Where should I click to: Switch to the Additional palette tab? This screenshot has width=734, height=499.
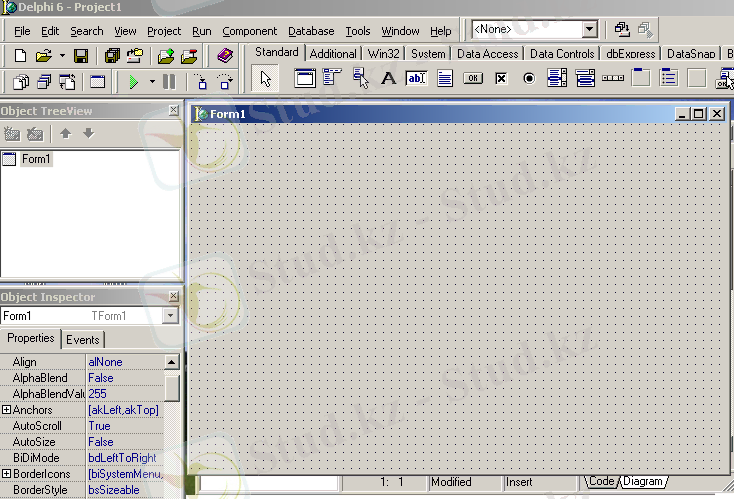(x=333, y=54)
